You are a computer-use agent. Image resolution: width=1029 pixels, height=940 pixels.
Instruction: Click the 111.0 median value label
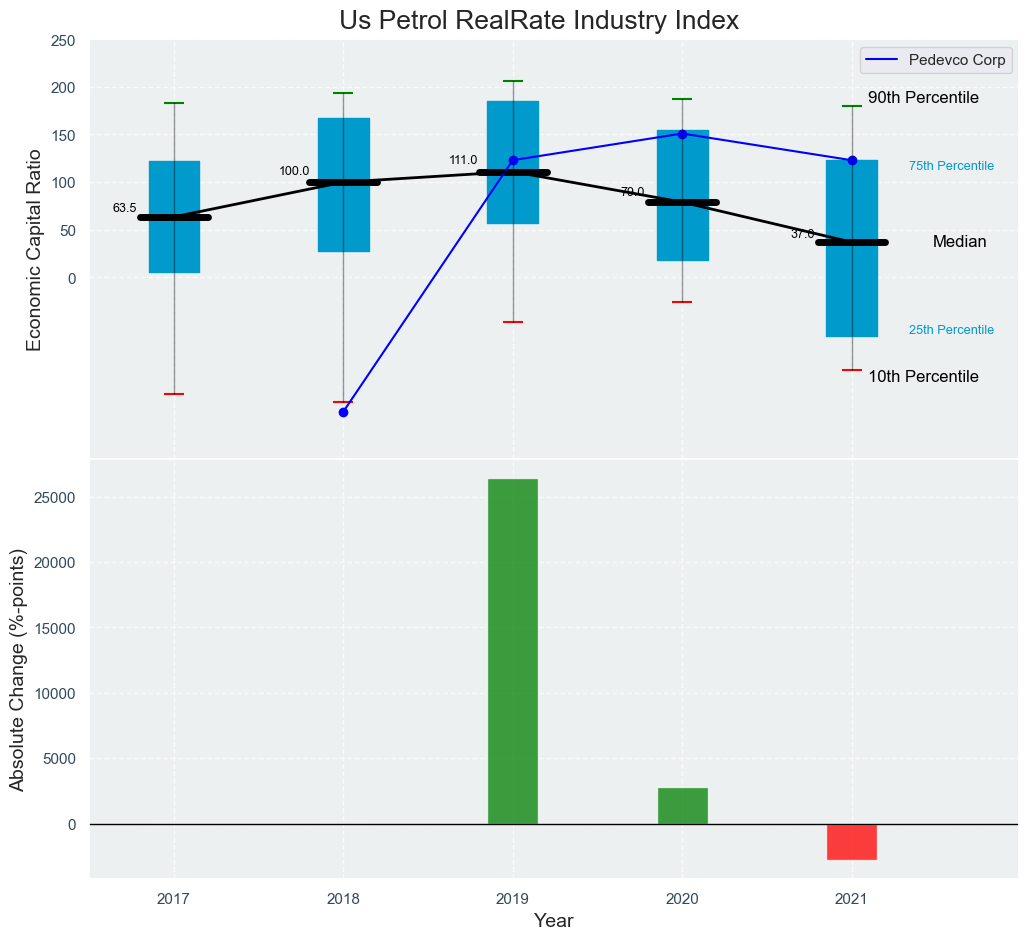463,160
